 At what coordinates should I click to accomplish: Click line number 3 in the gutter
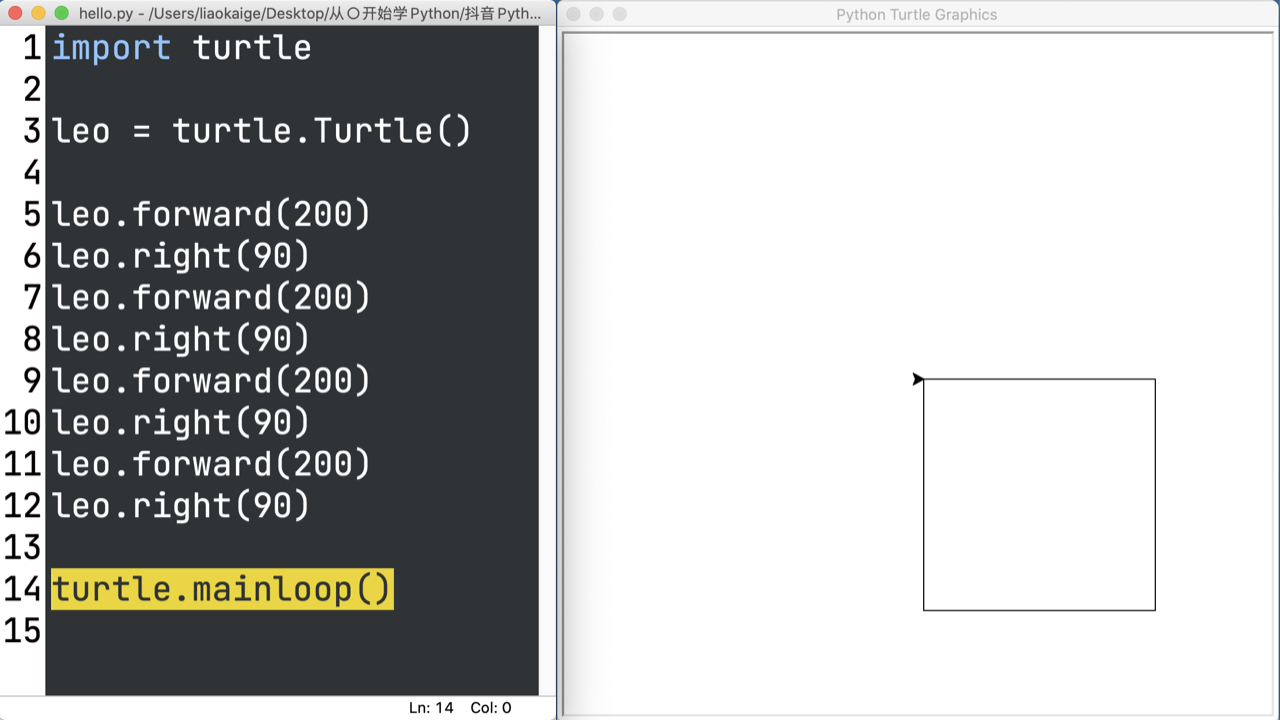click(x=33, y=131)
